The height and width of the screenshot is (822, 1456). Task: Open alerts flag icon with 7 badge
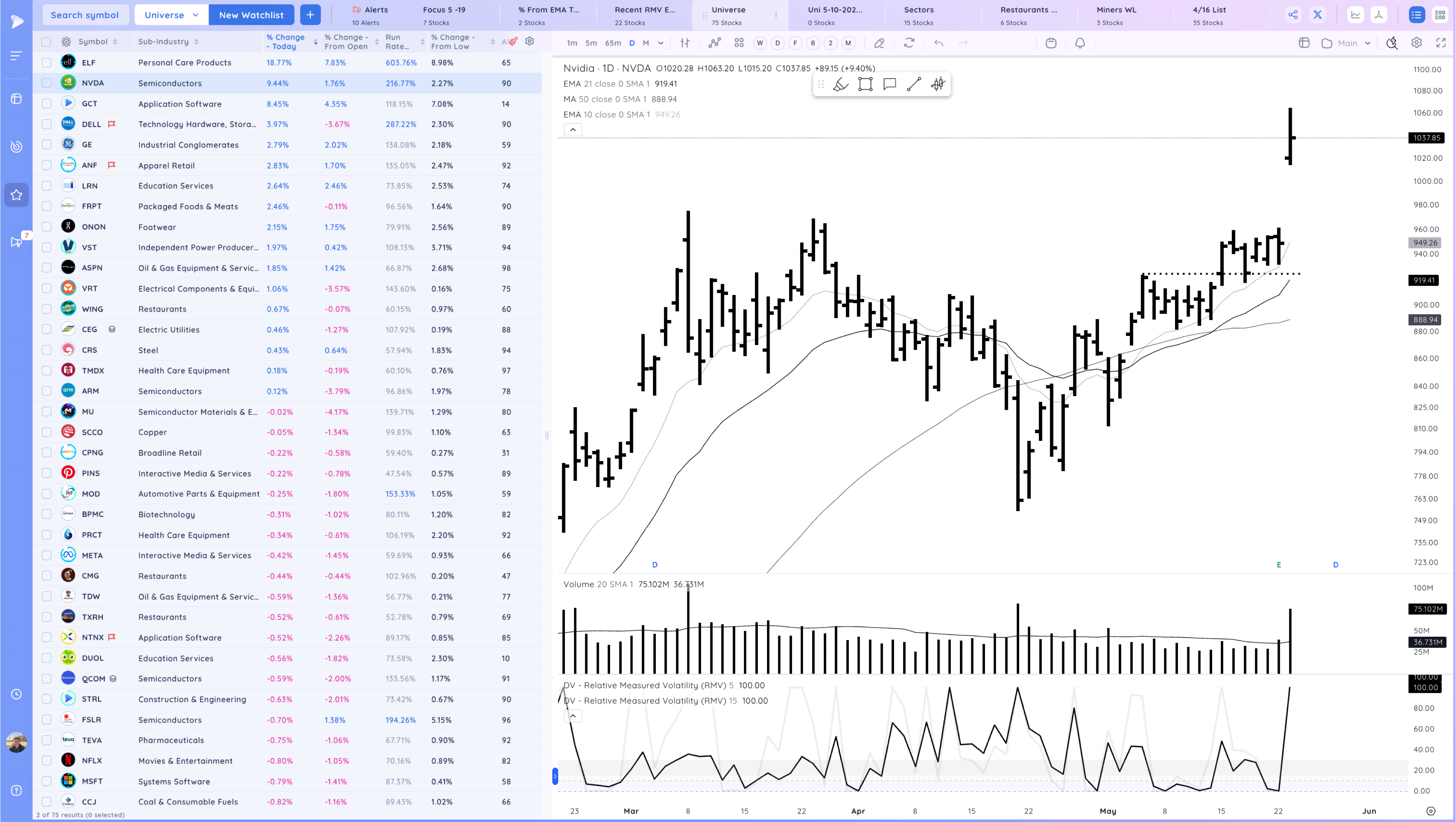[x=16, y=242]
